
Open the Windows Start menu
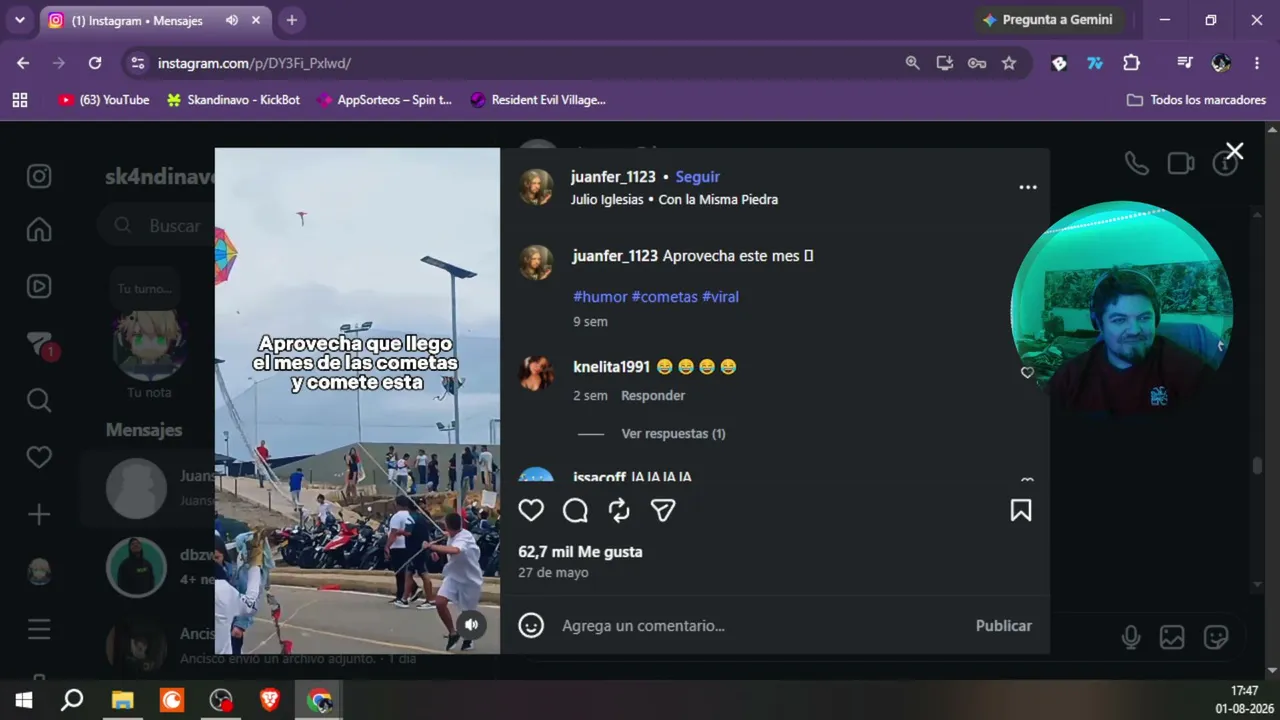[x=24, y=700]
